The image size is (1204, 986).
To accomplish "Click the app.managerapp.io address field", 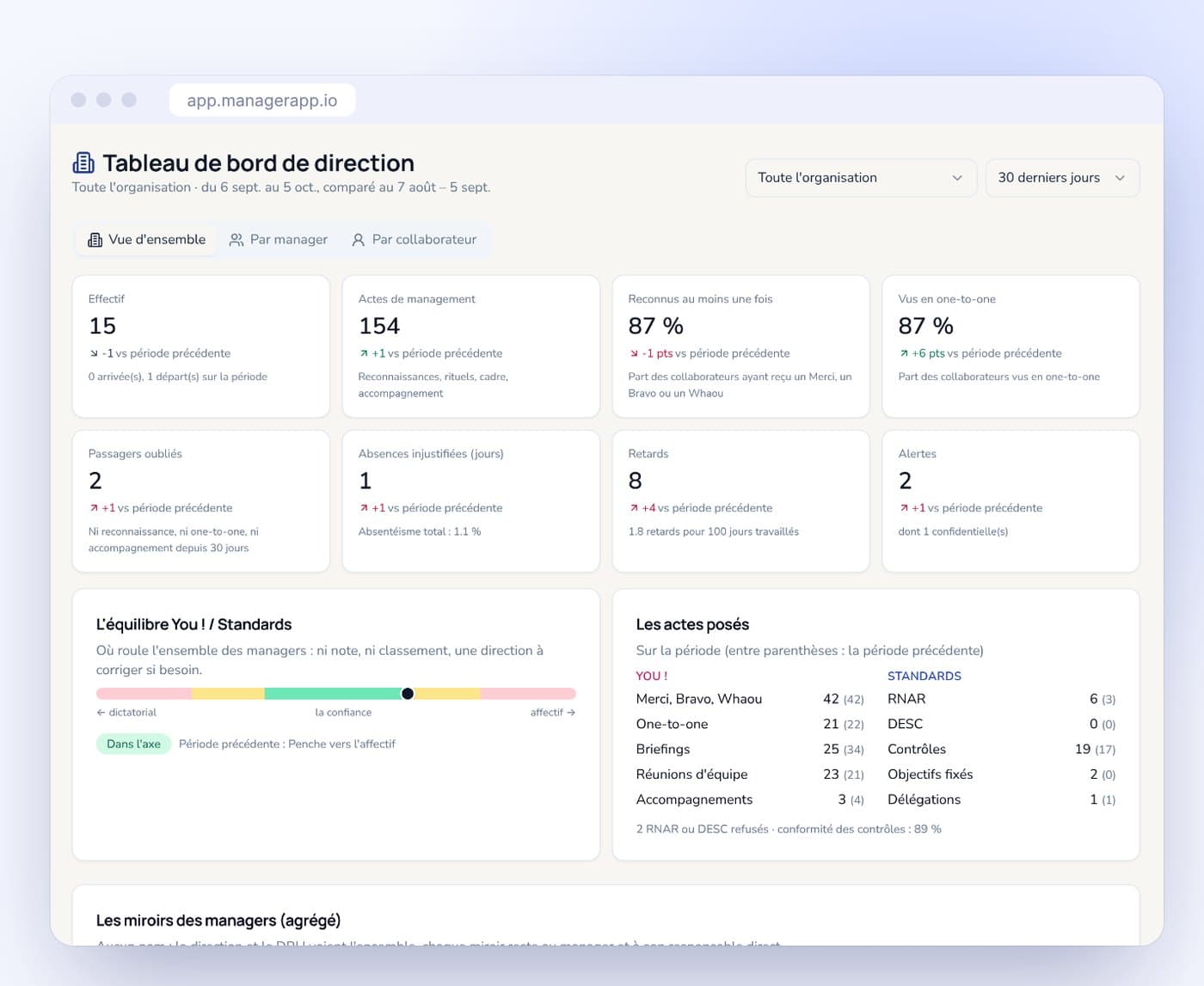I will 262,101.
